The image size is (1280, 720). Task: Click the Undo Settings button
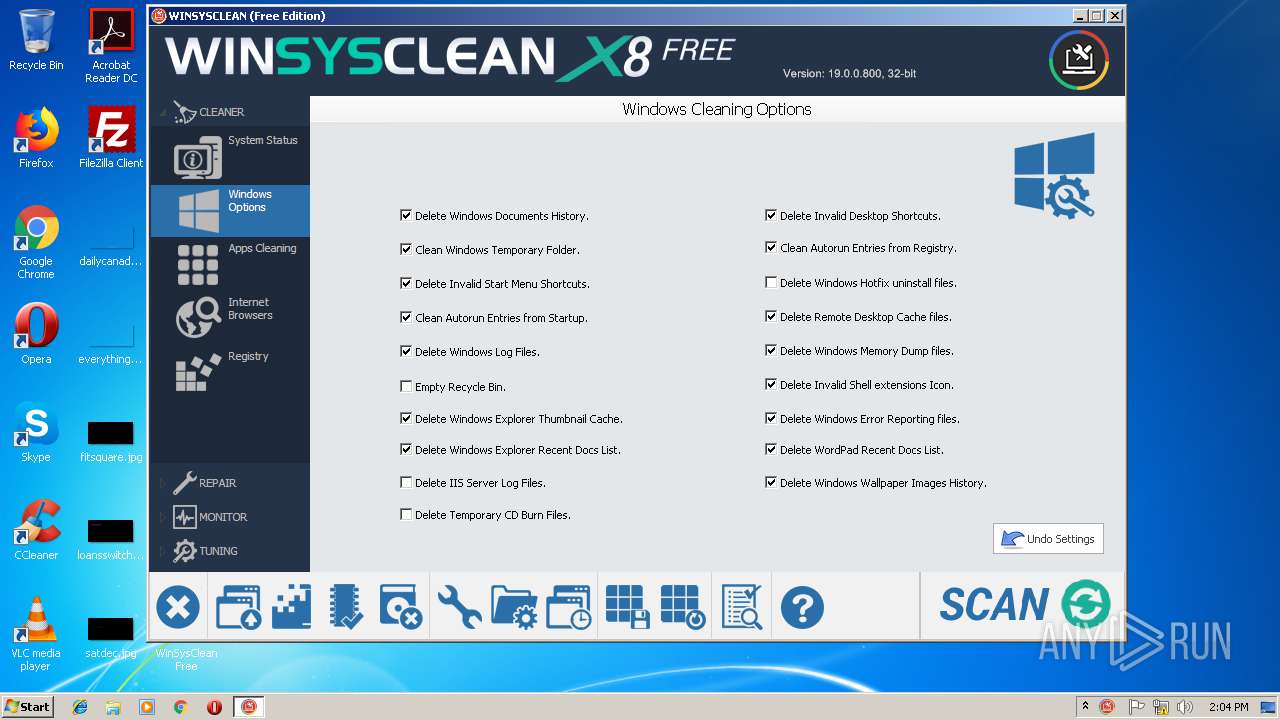tap(1048, 538)
